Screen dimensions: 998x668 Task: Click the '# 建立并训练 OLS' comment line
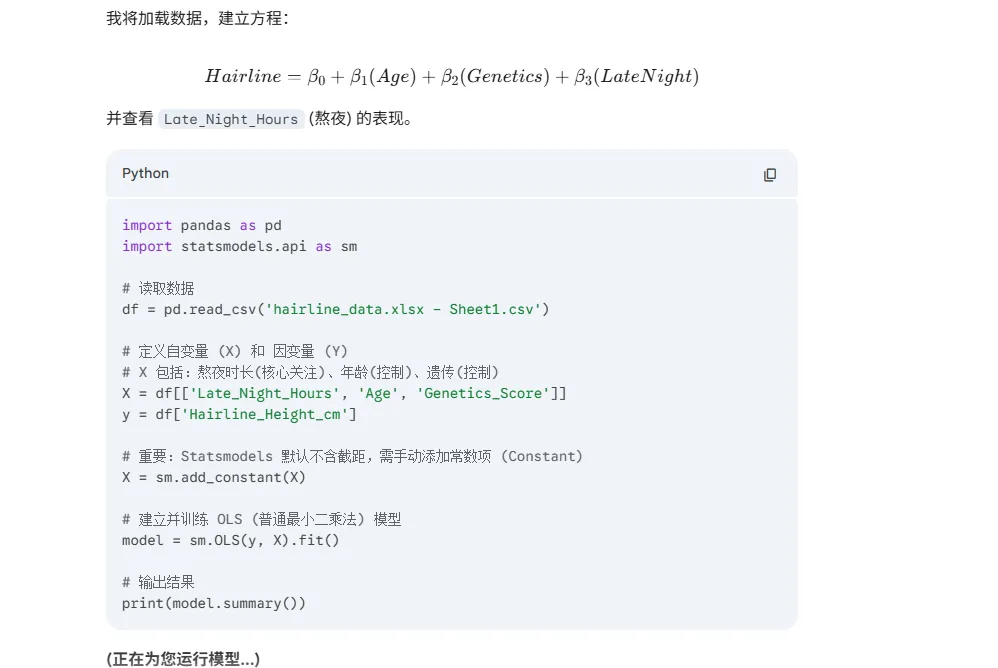pyautogui.click(x=261, y=519)
